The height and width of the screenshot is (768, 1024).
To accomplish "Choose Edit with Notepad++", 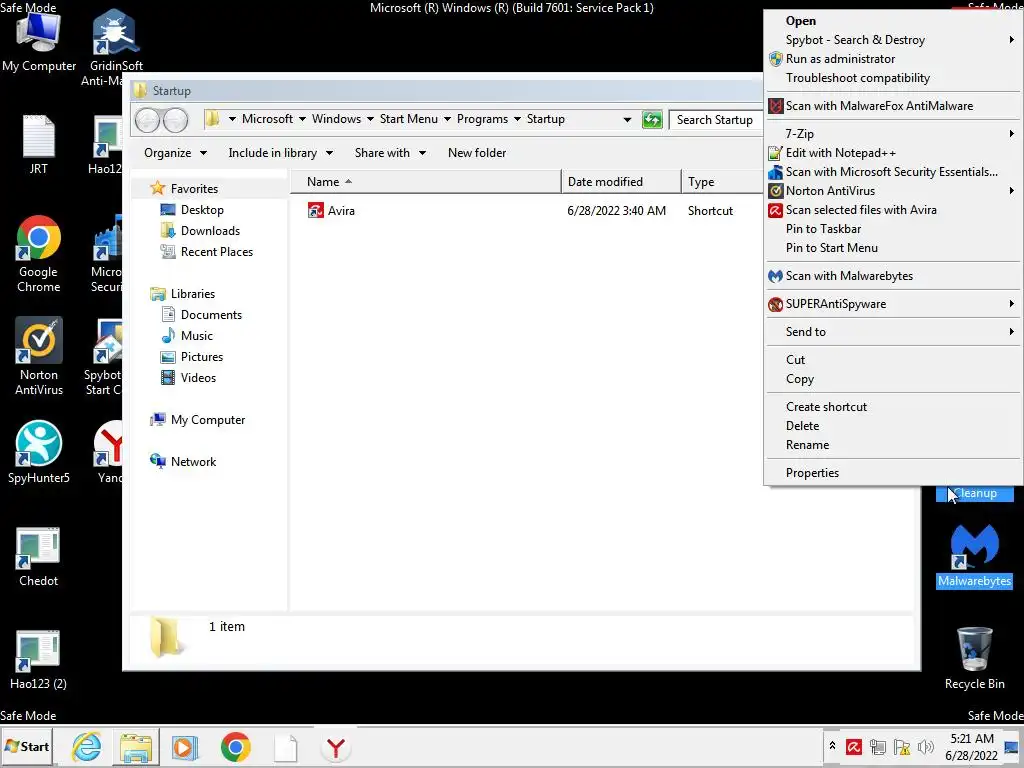I will [892, 153].
